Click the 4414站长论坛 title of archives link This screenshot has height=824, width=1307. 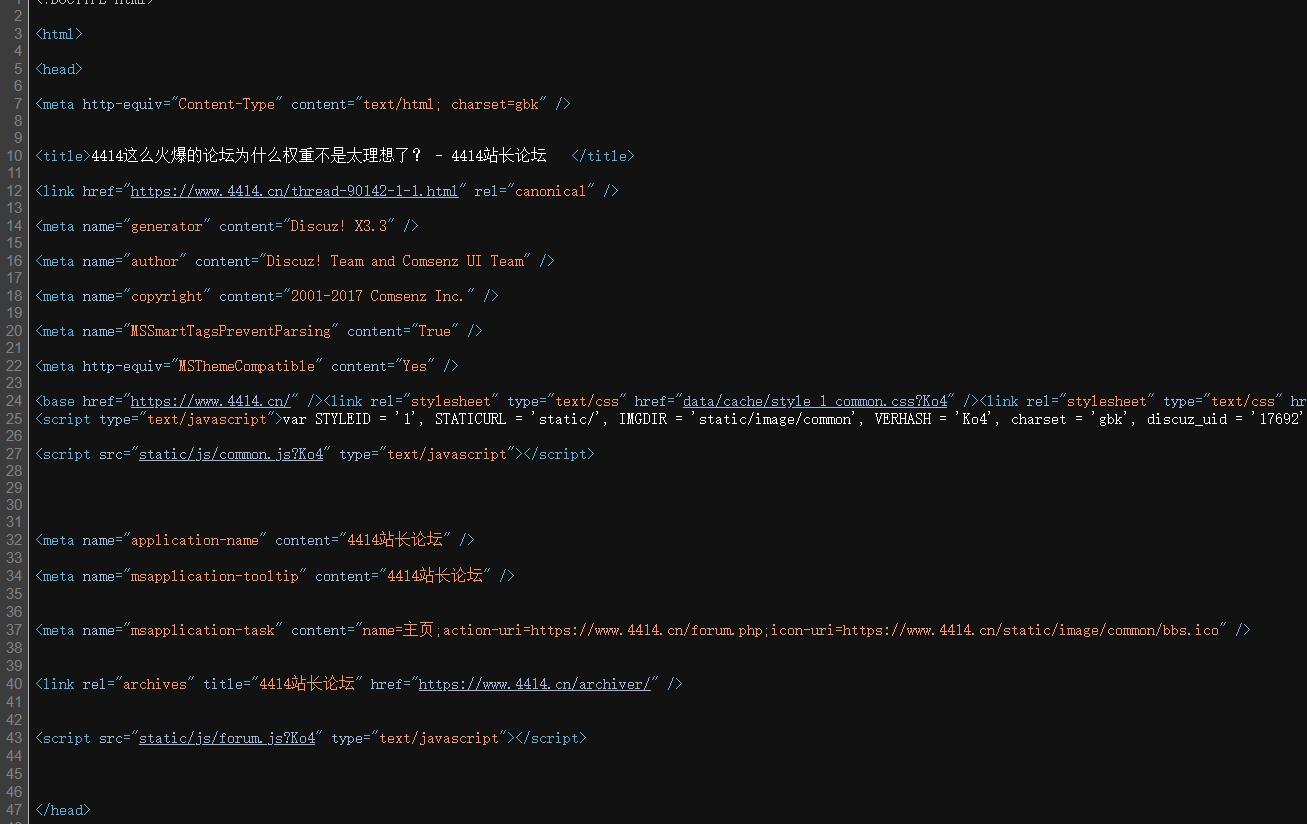pyautogui.click(x=306, y=684)
